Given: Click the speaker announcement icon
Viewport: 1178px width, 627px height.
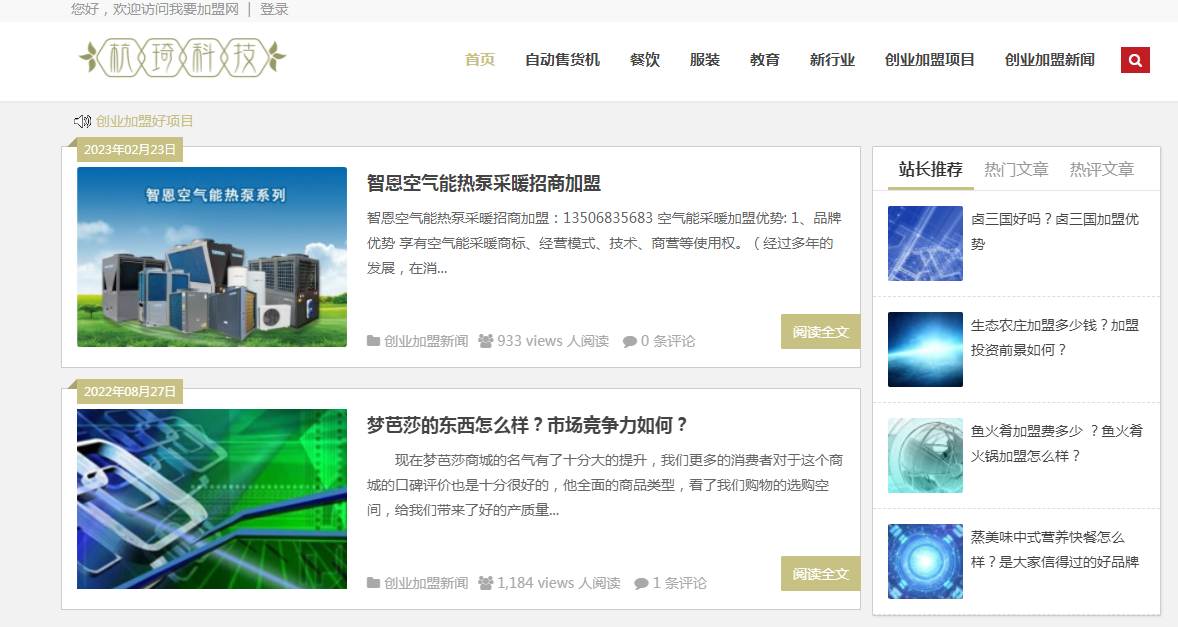Looking at the screenshot, I should click(82, 121).
